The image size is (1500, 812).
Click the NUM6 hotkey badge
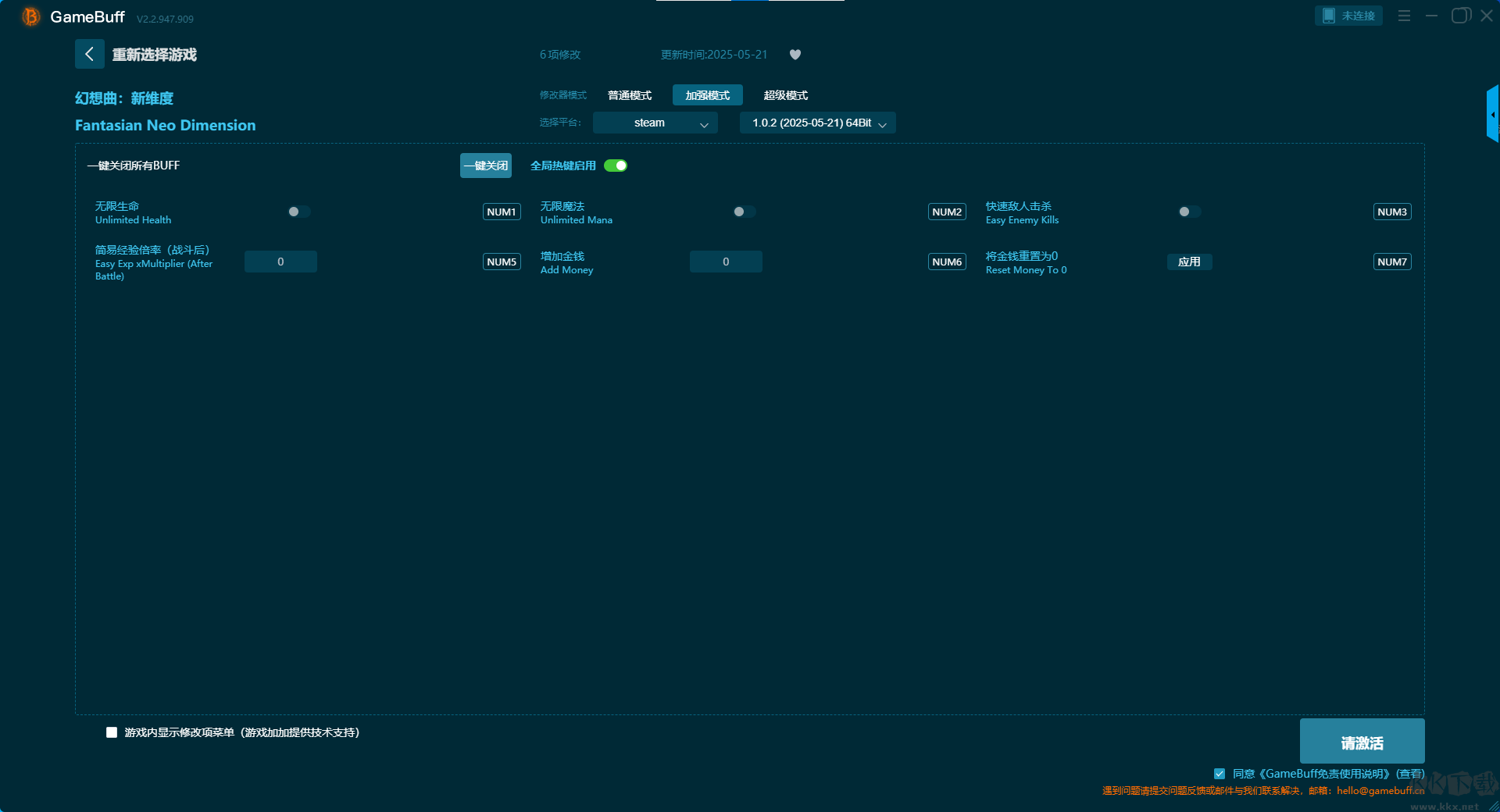coord(946,262)
